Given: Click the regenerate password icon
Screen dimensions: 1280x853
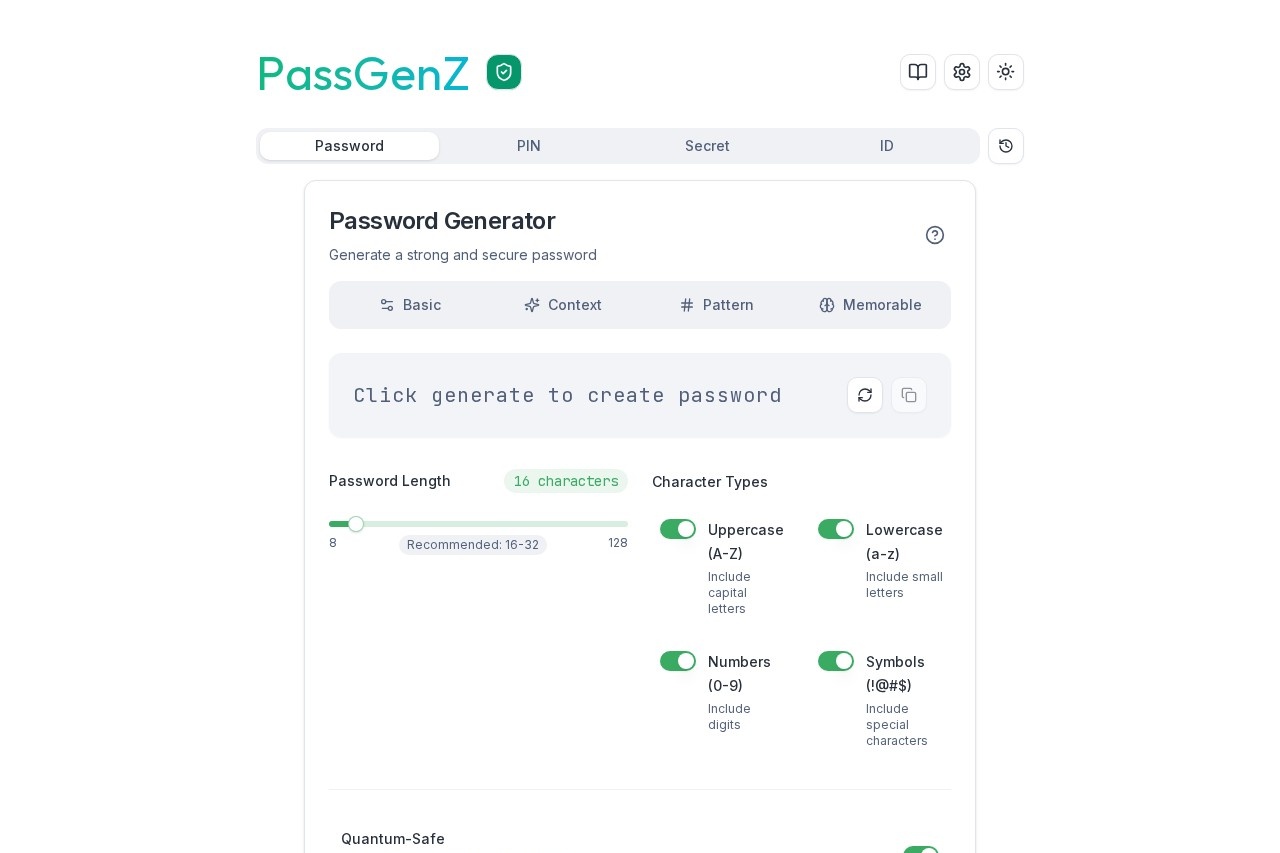Looking at the screenshot, I should pyautogui.click(x=865, y=395).
